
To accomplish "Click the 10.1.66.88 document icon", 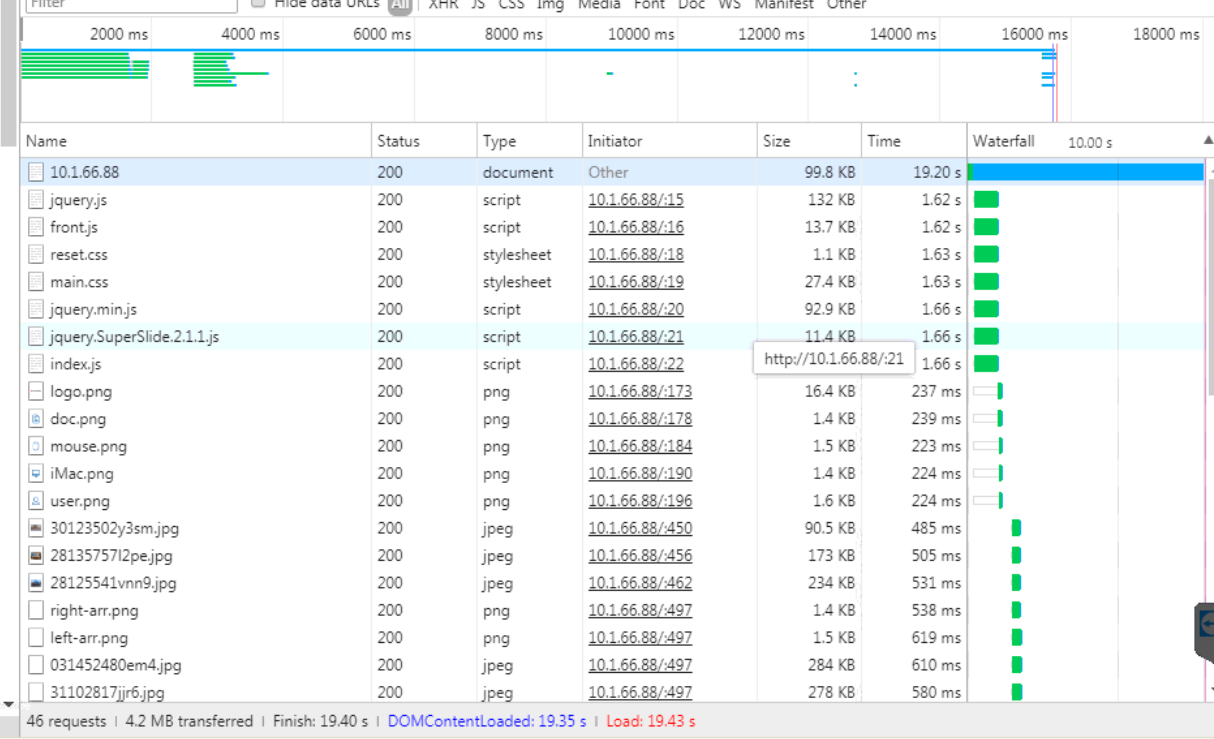I will point(36,173).
